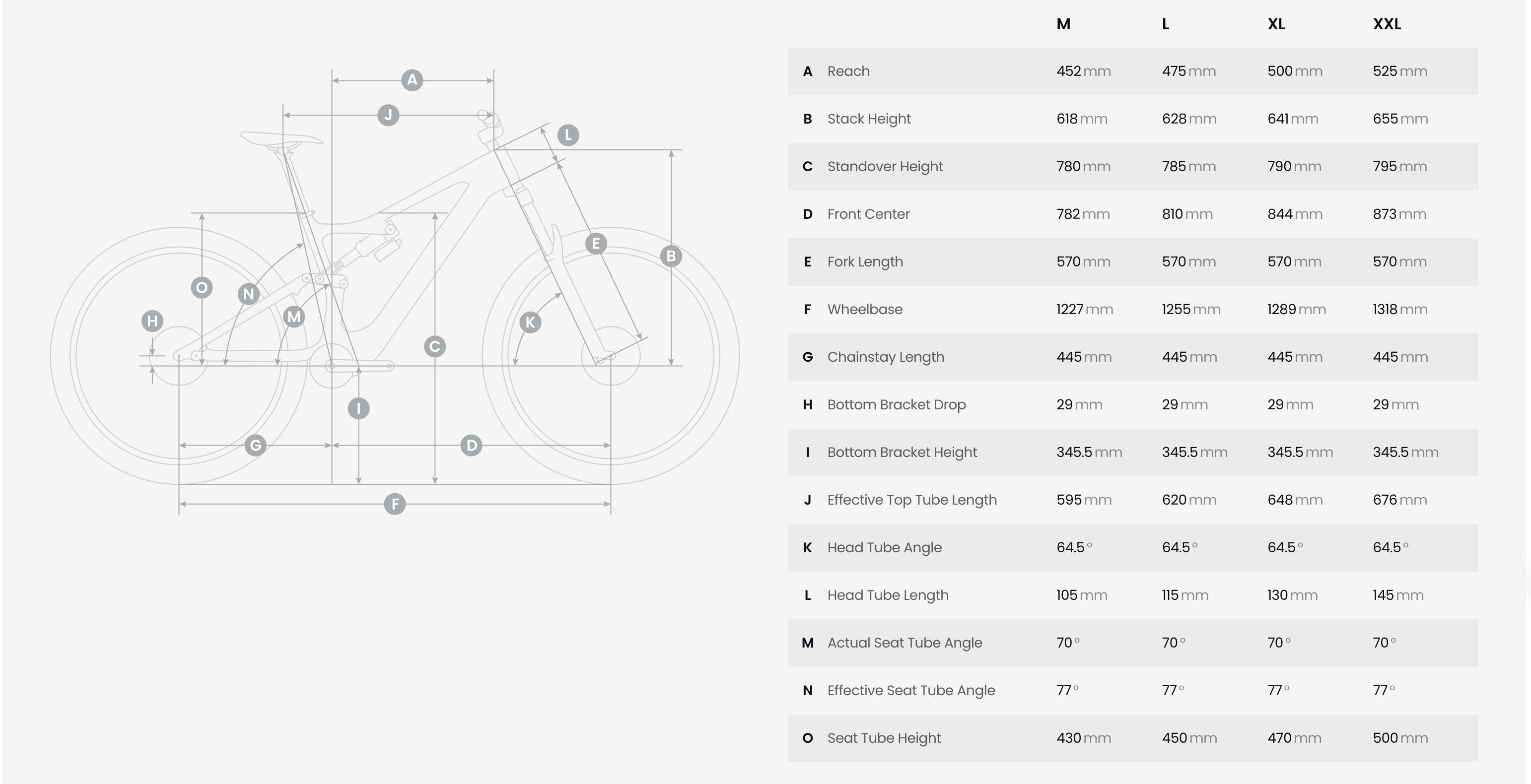Select the circled G chainstay marker
1531x784 pixels.
coord(256,445)
